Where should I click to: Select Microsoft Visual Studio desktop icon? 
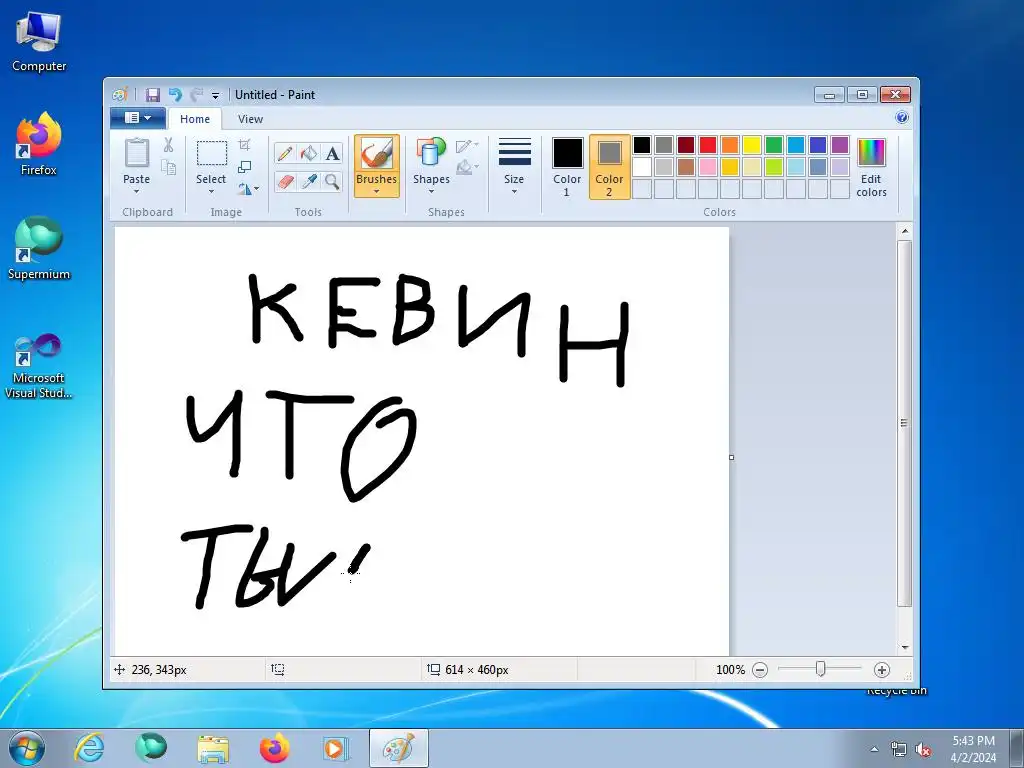pos(39,366)
